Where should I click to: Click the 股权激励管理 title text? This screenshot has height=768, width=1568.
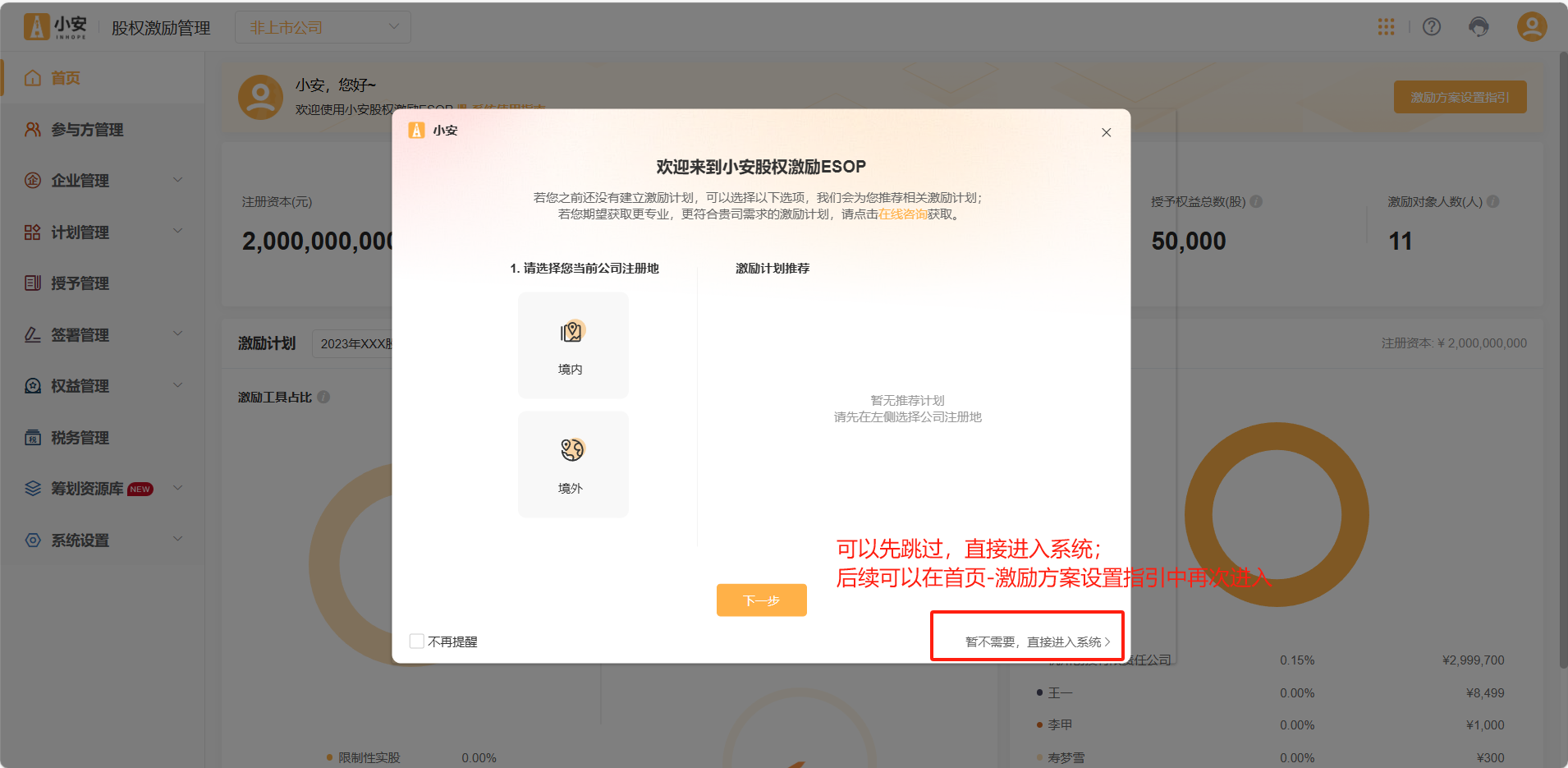click(161, 28)
